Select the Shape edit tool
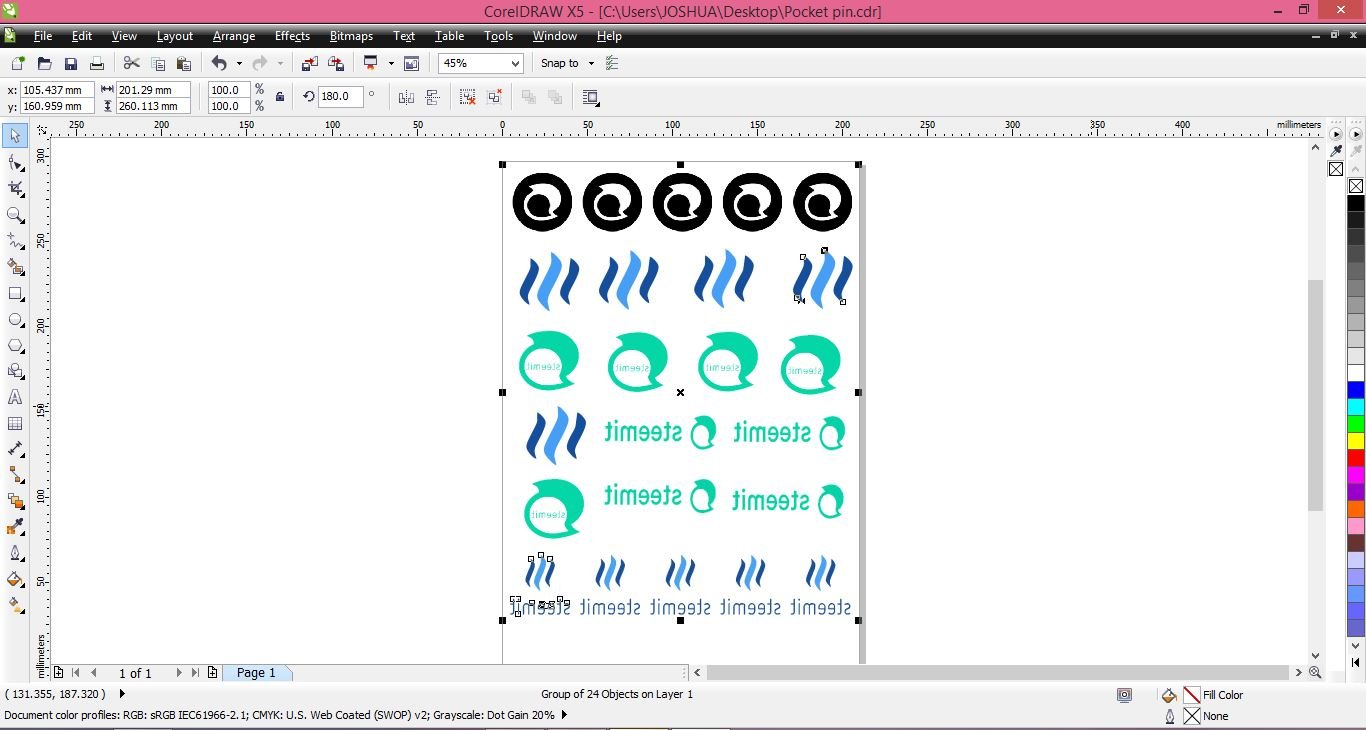 (x=15, y=162)
